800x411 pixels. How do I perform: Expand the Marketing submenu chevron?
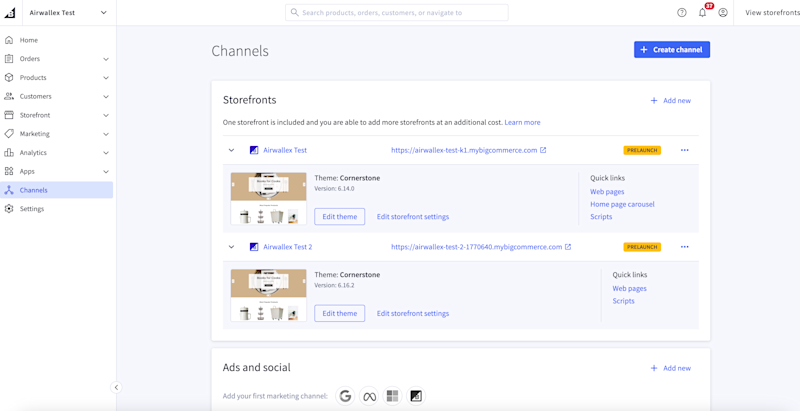pos(106,134)
